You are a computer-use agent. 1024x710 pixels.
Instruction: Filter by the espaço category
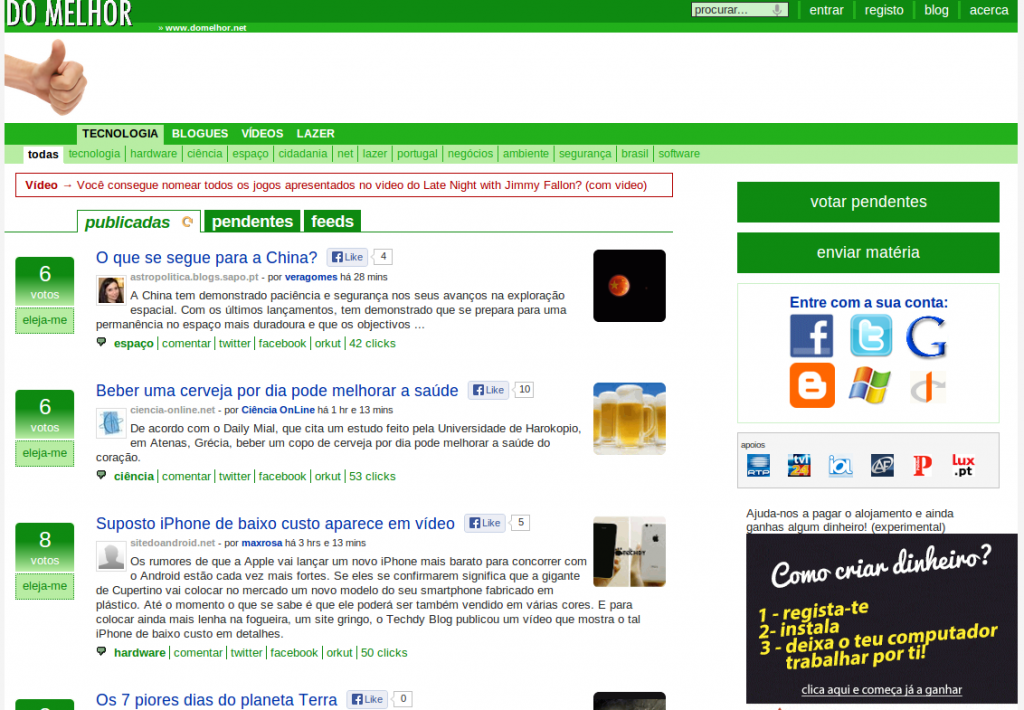pyautogui.click(x=250, y=153)
